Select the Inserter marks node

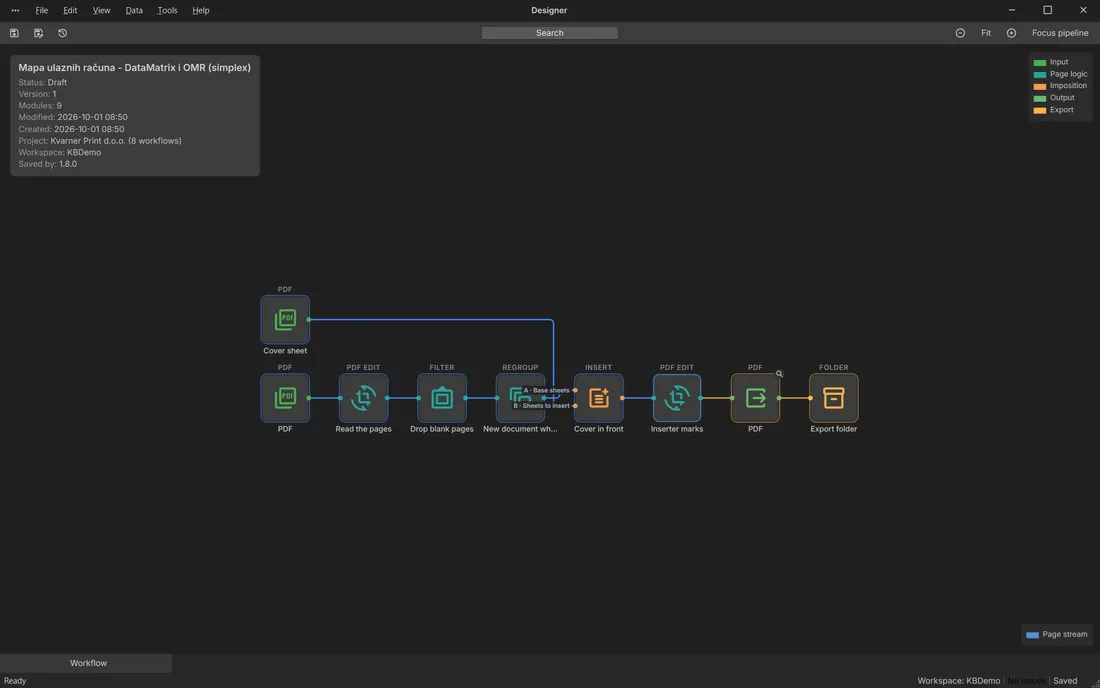[x=677, y=398]
